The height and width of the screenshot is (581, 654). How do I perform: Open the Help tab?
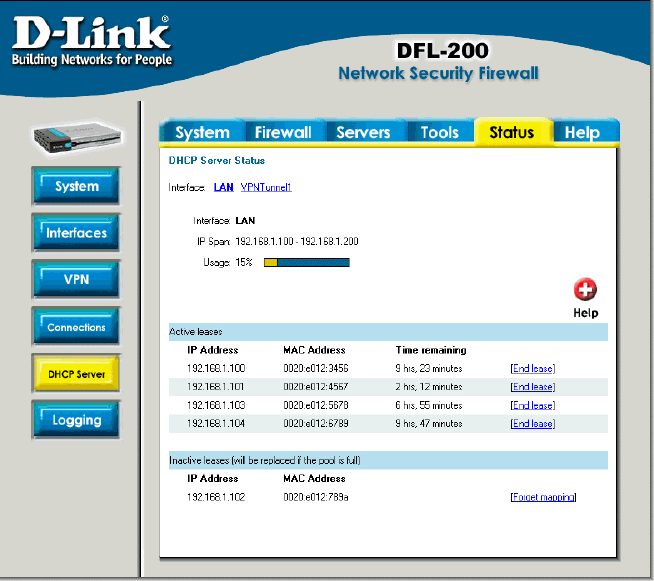pos(582,132)
